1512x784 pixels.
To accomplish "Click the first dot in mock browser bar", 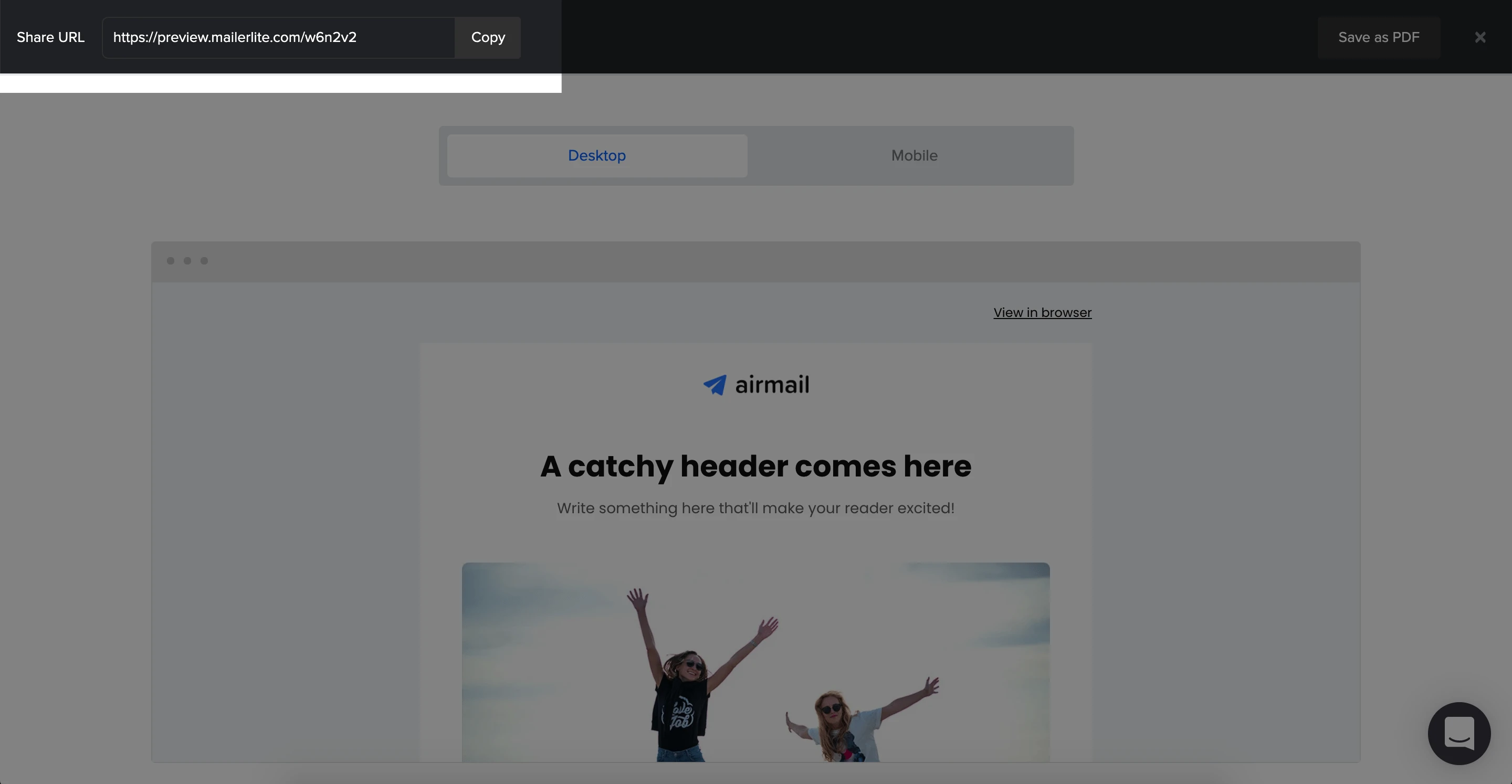I will coord(170,261).
